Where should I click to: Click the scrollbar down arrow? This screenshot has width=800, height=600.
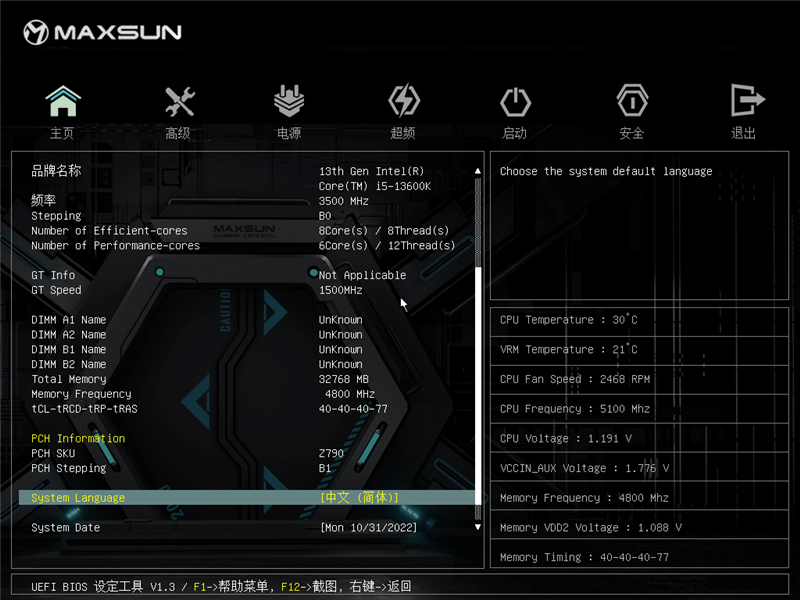click(x=478, y=527)
